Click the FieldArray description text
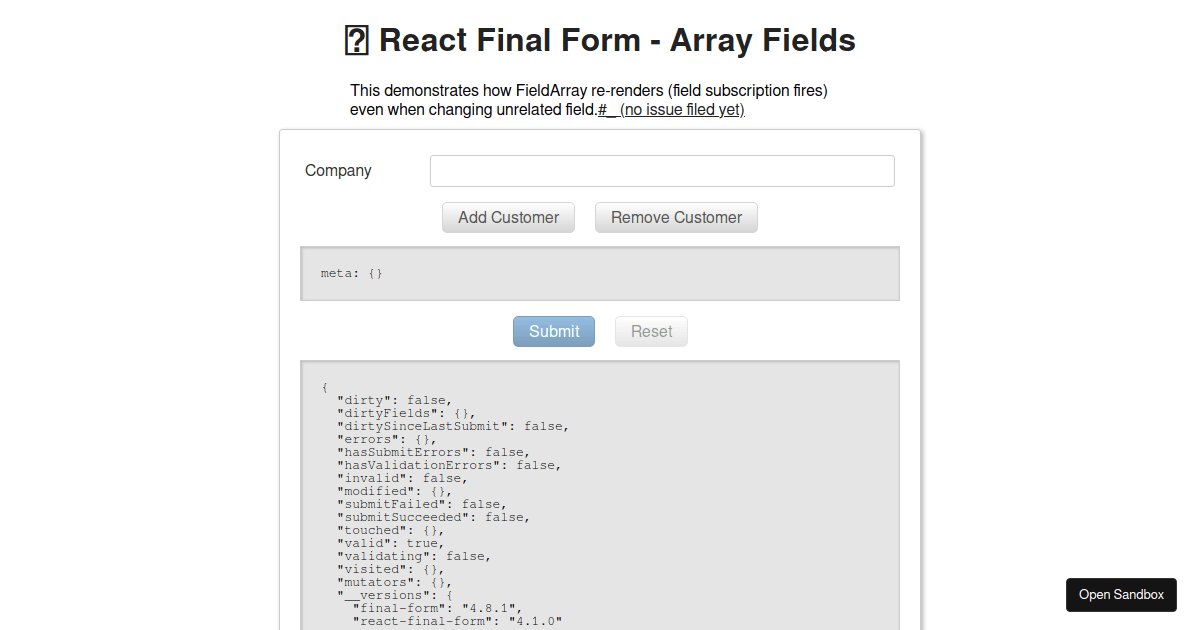Image resolution: width=1200 pixels, height=630 pixels. point(588,90)
